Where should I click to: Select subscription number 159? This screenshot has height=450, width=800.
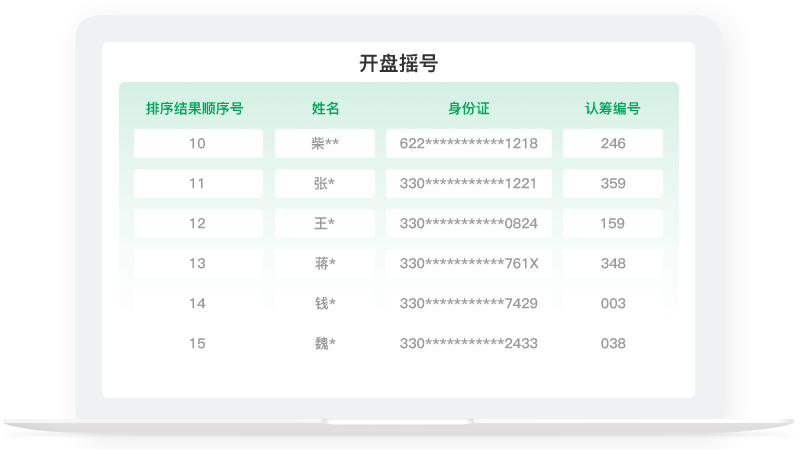click(x=613, y=223)
